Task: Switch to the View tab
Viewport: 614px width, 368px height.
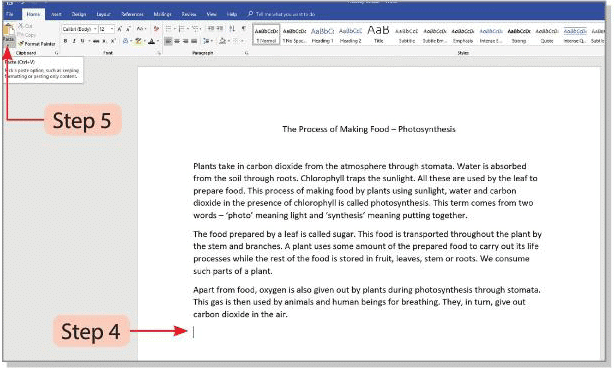Action: (211, 14)
